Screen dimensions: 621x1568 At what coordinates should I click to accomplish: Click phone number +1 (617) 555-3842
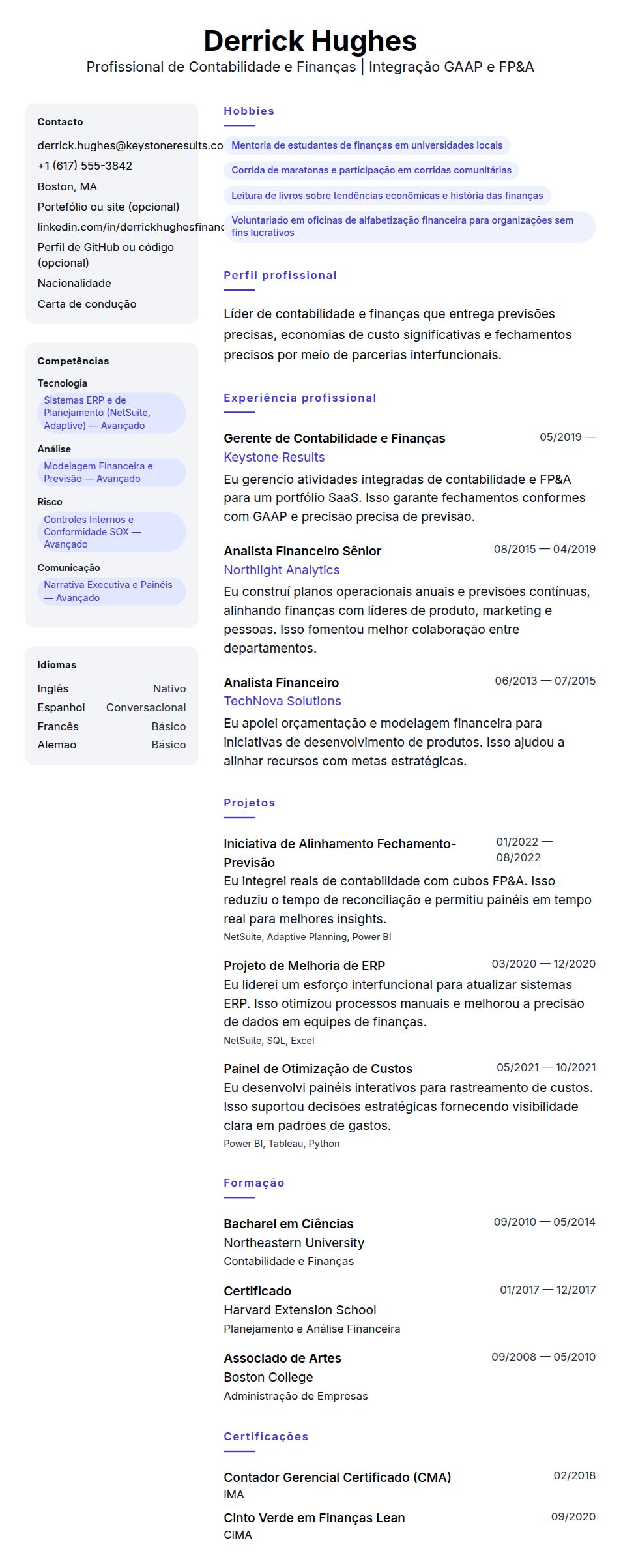point(85,166)
